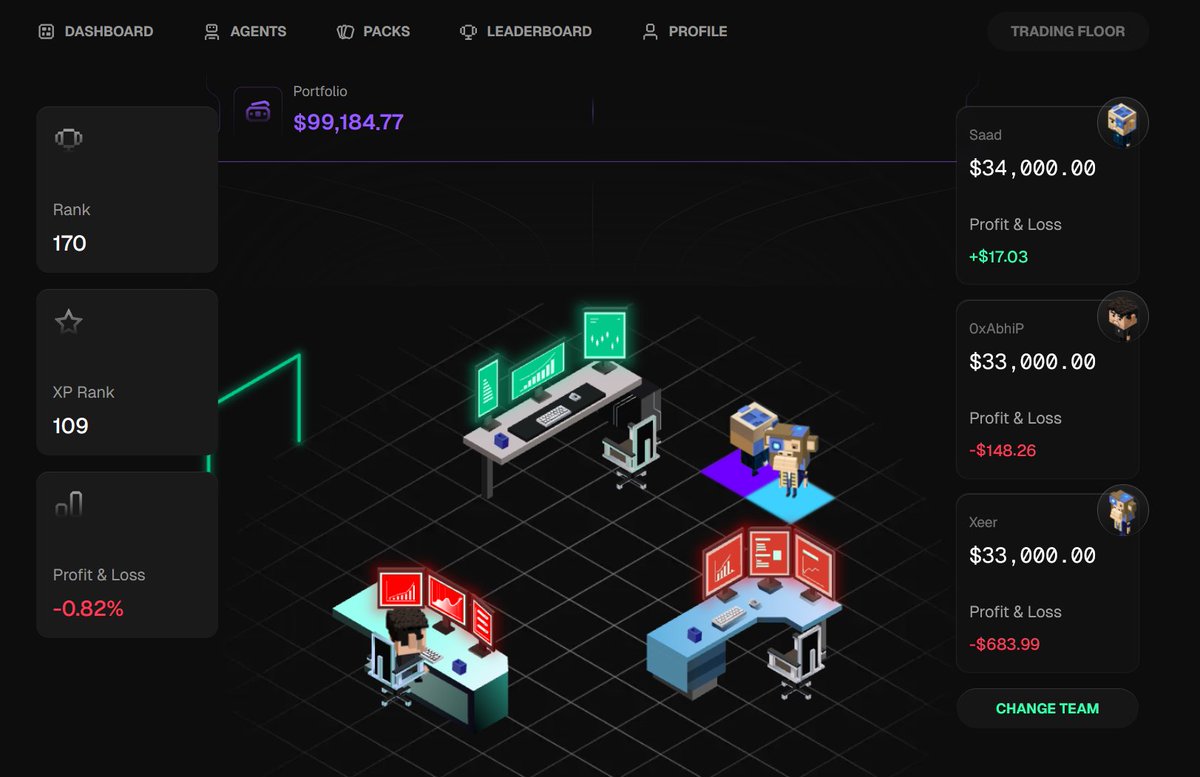The height and width of the screenshot is (777, 1200).
Task: Click the Packs cards icon
Action: click(x=345, y=31)
